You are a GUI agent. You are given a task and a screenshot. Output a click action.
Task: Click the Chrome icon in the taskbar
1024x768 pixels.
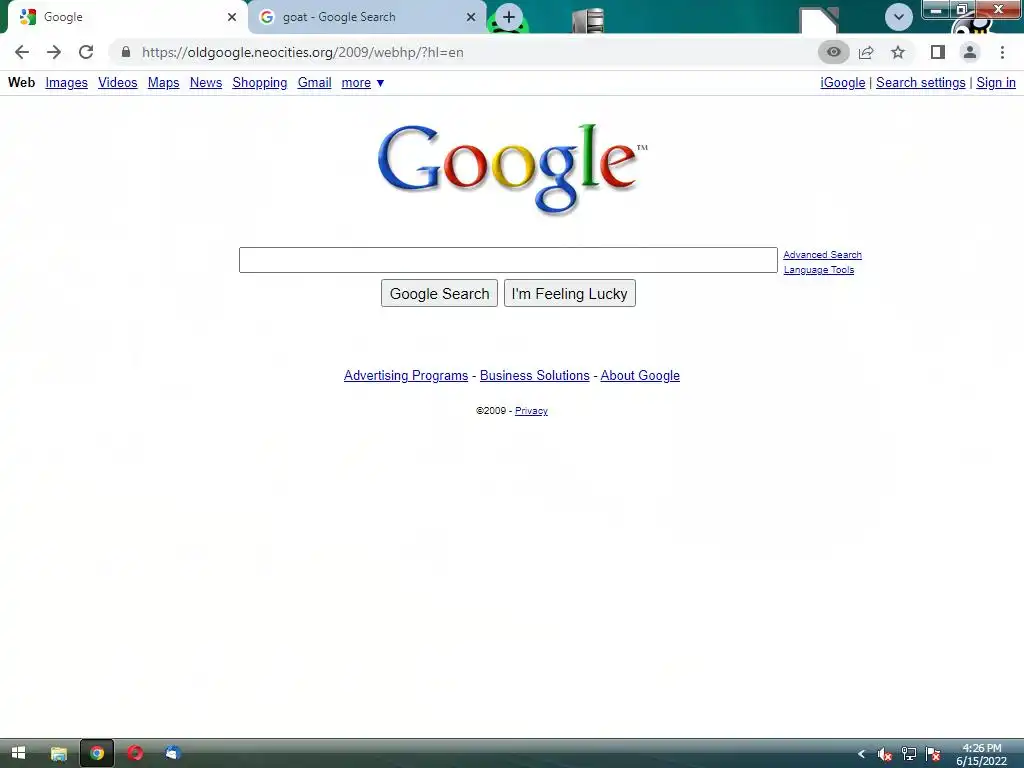tap(97, 753)
